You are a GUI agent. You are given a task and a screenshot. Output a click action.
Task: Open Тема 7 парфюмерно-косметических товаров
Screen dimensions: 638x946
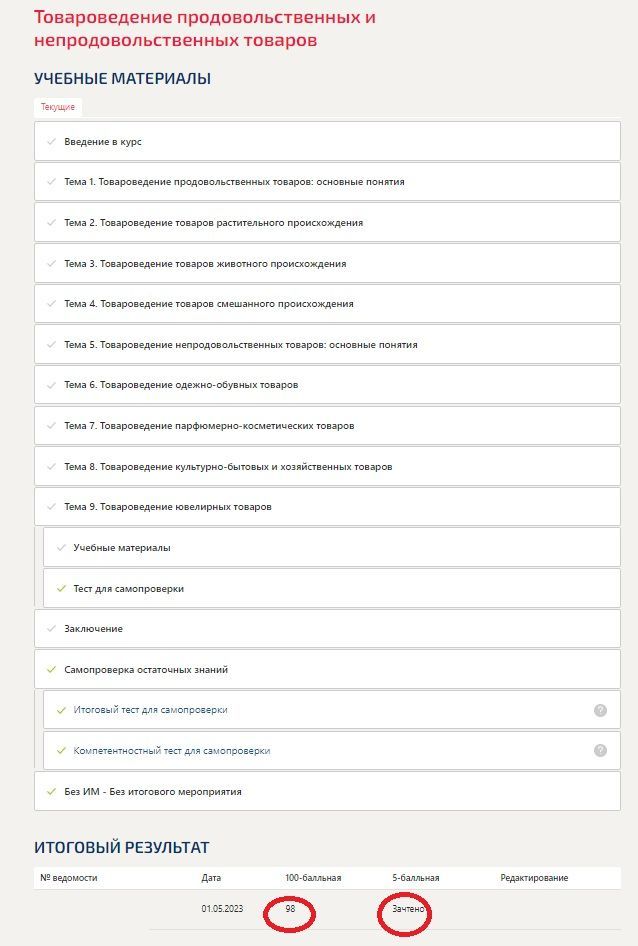tap(209, 426)
